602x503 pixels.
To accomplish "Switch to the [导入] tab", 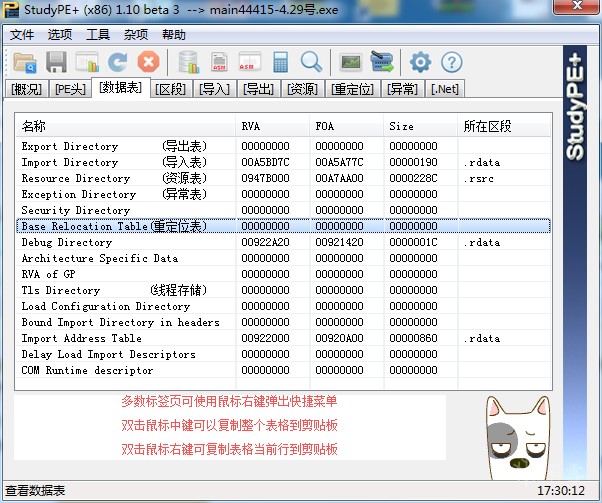I will [x=215, y=89].
